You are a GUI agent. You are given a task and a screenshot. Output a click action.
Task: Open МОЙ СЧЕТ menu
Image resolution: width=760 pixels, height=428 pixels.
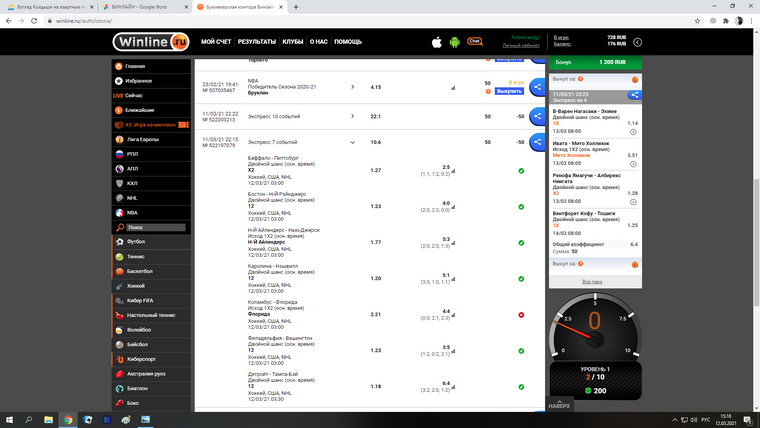216,42
